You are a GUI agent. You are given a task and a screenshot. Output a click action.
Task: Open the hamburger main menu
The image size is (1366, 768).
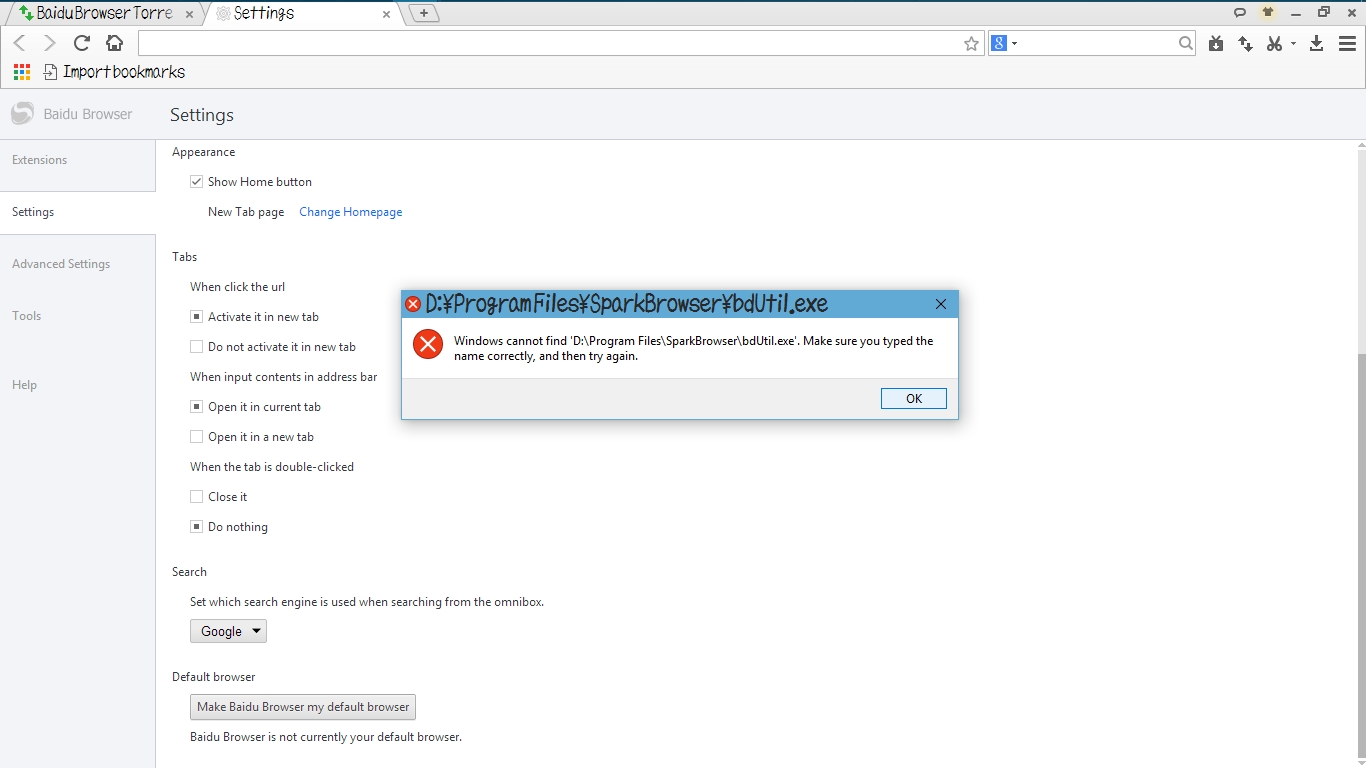coord(1347,43)
